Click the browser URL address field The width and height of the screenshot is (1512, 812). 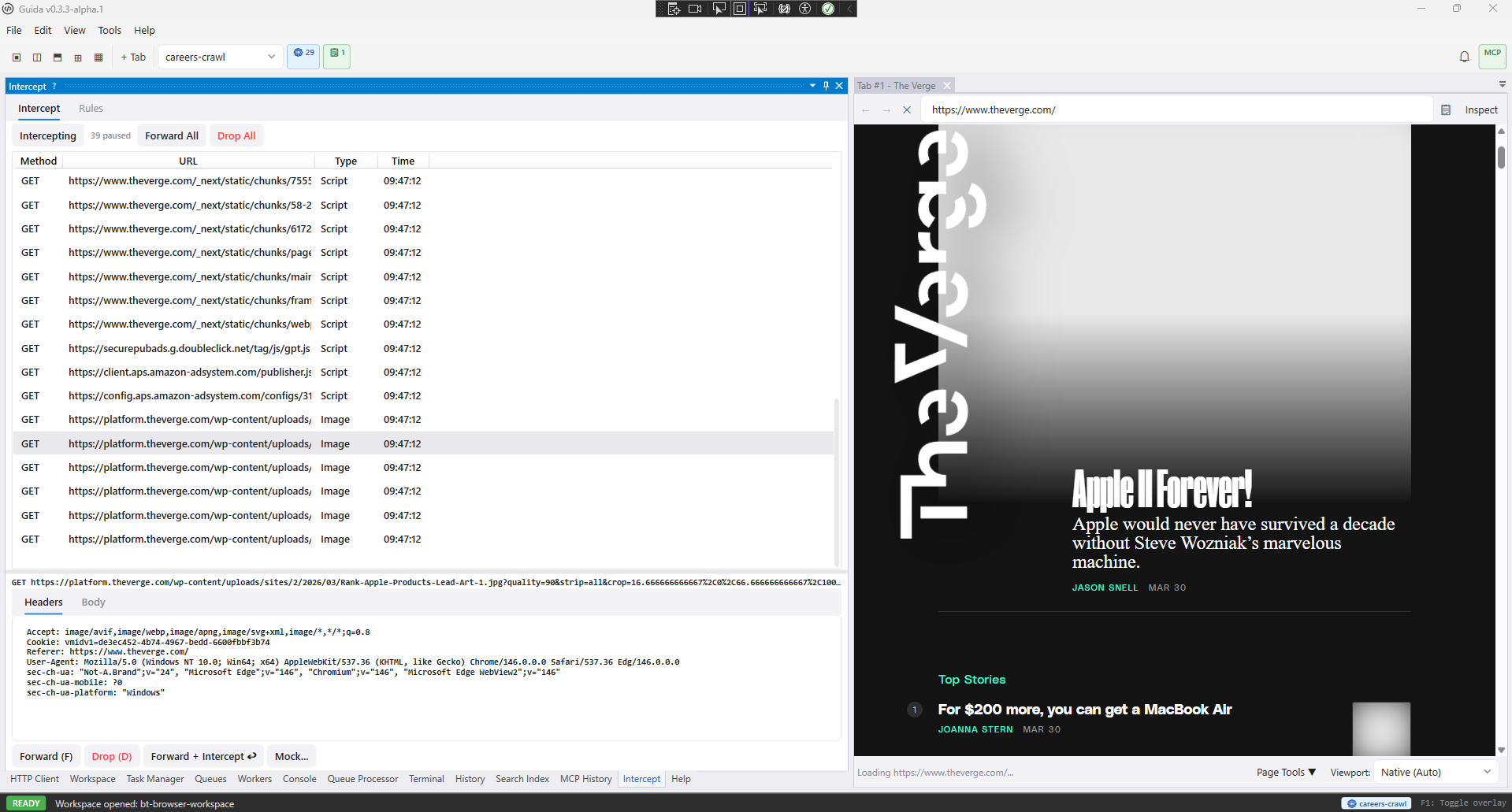[x=1178, y=110]
